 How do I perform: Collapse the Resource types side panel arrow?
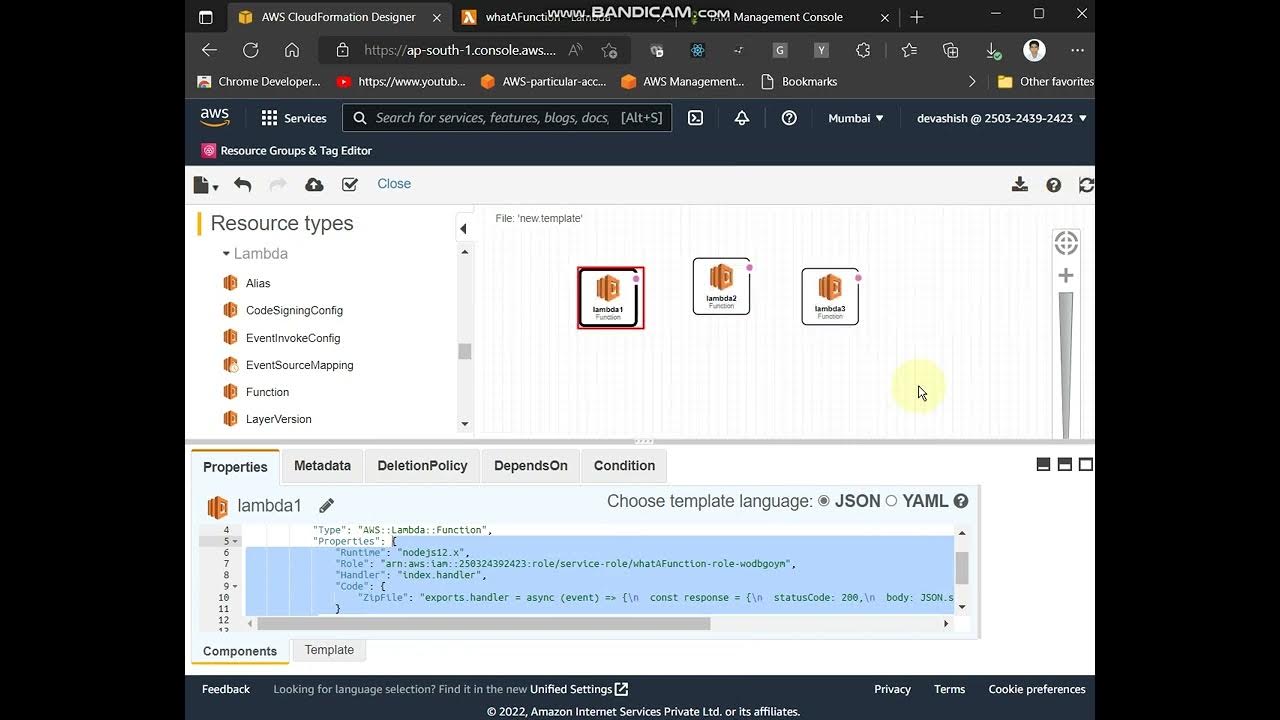pos(463,229)
